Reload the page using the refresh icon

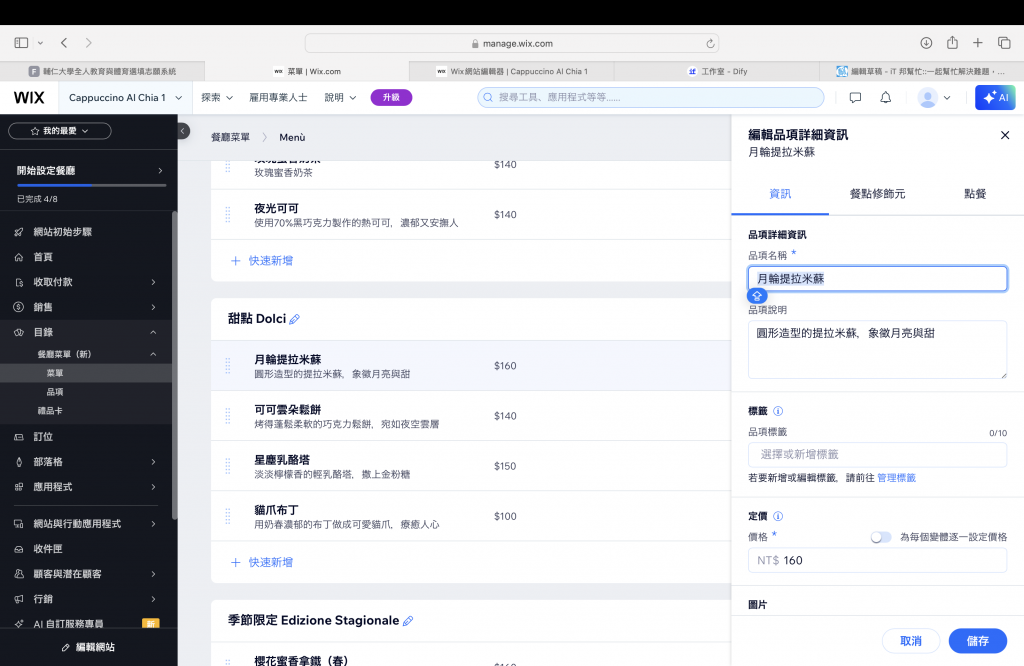pyautogui.click(x=710, y=44)
